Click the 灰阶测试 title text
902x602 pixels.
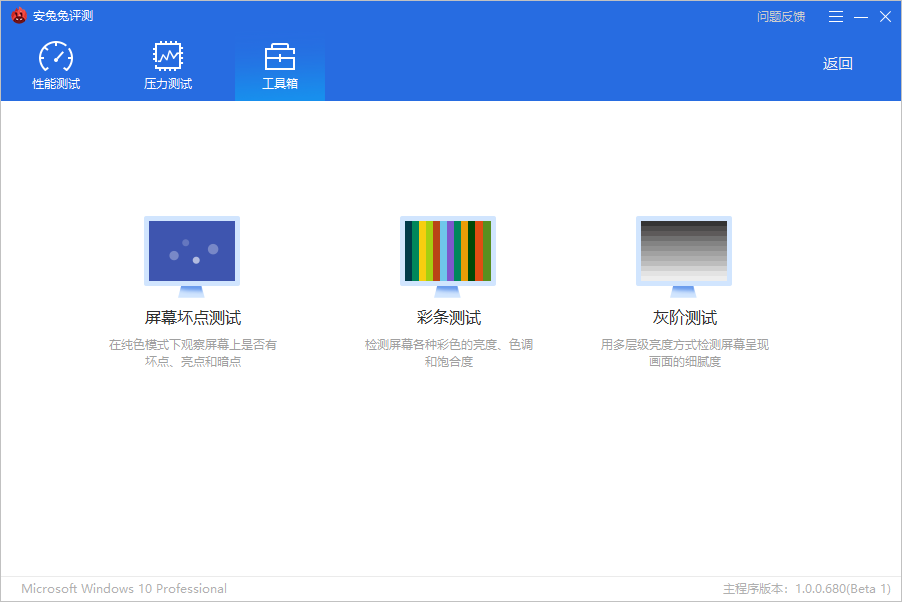[685, 318]
